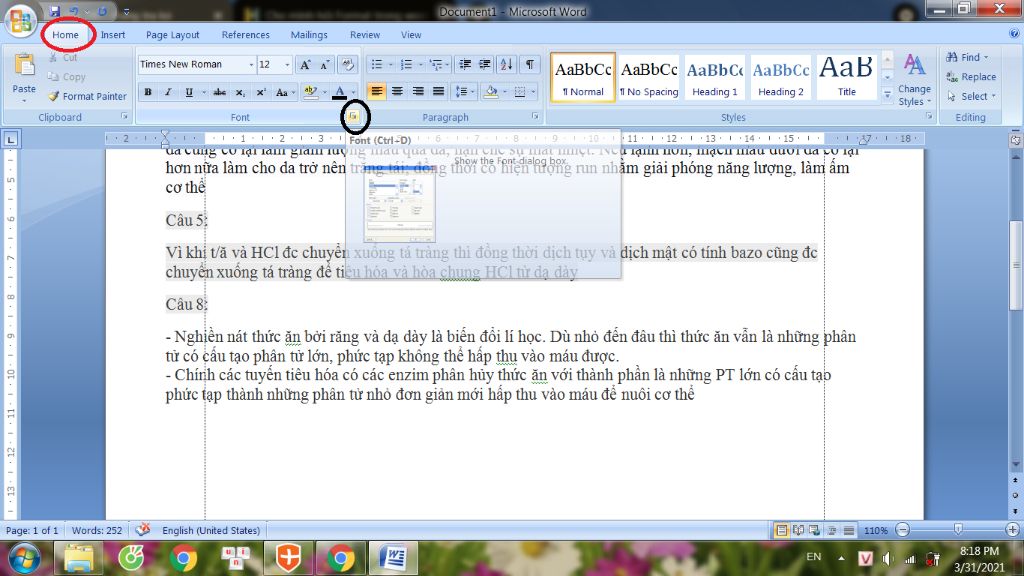The image size is (1024, 576).
Task: Open the Change Case dropdown
Action: [x=285, y=92]
